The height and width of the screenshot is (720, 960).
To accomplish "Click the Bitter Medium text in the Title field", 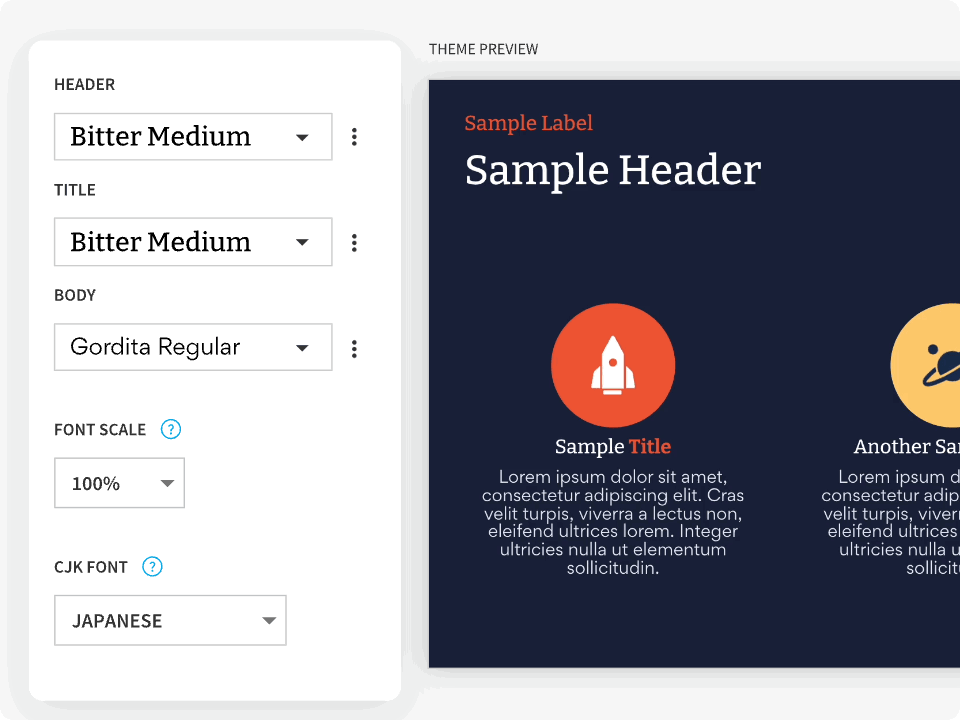I will tap(160, 242).
